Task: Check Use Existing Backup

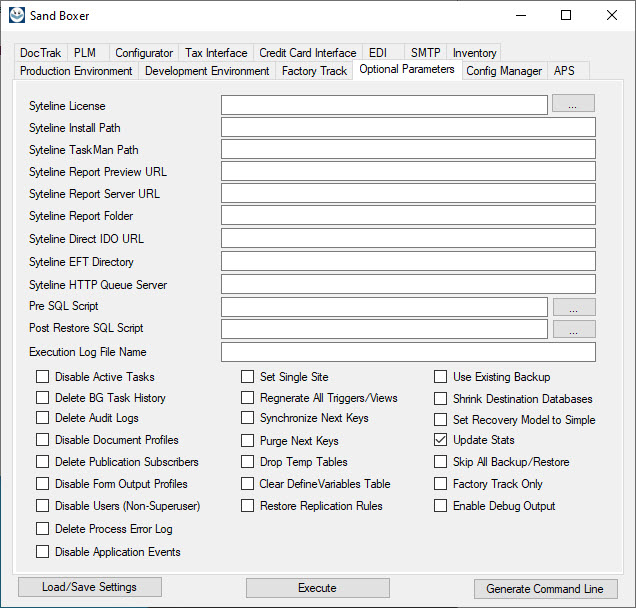Action: pos(441,377)
